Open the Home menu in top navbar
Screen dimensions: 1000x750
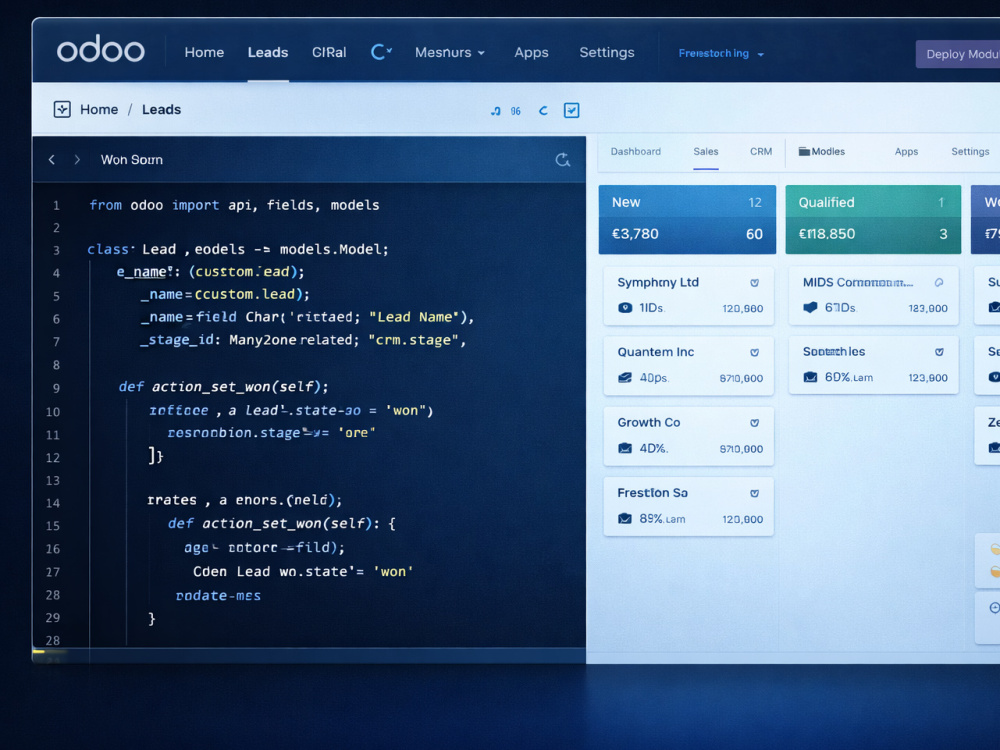(x=204, y=52)
